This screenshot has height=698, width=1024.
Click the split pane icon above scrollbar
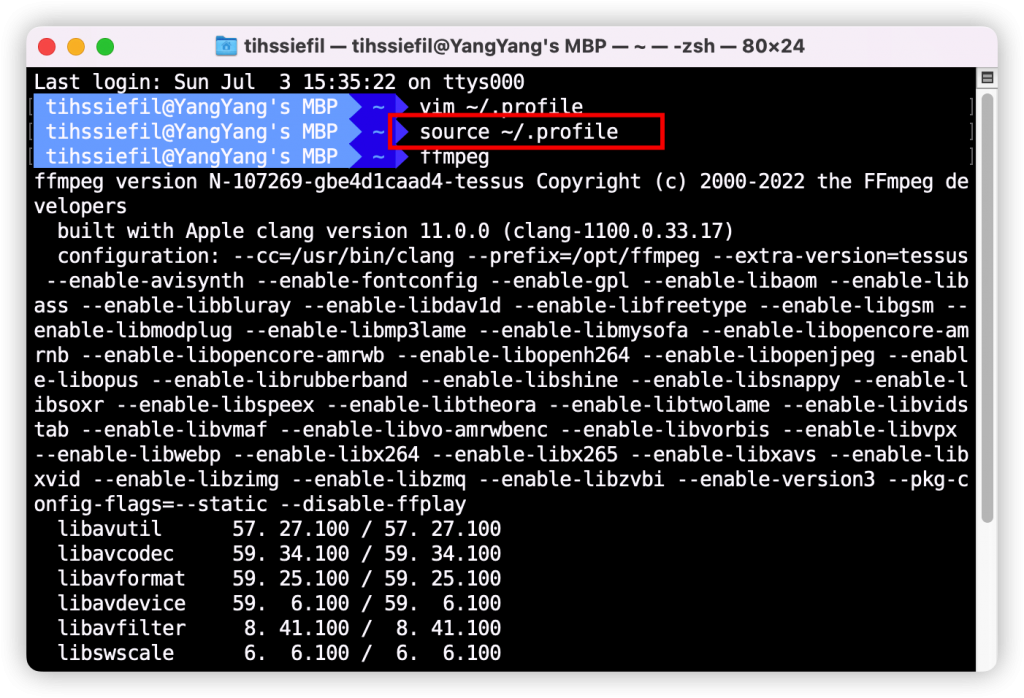pos(987,78)
